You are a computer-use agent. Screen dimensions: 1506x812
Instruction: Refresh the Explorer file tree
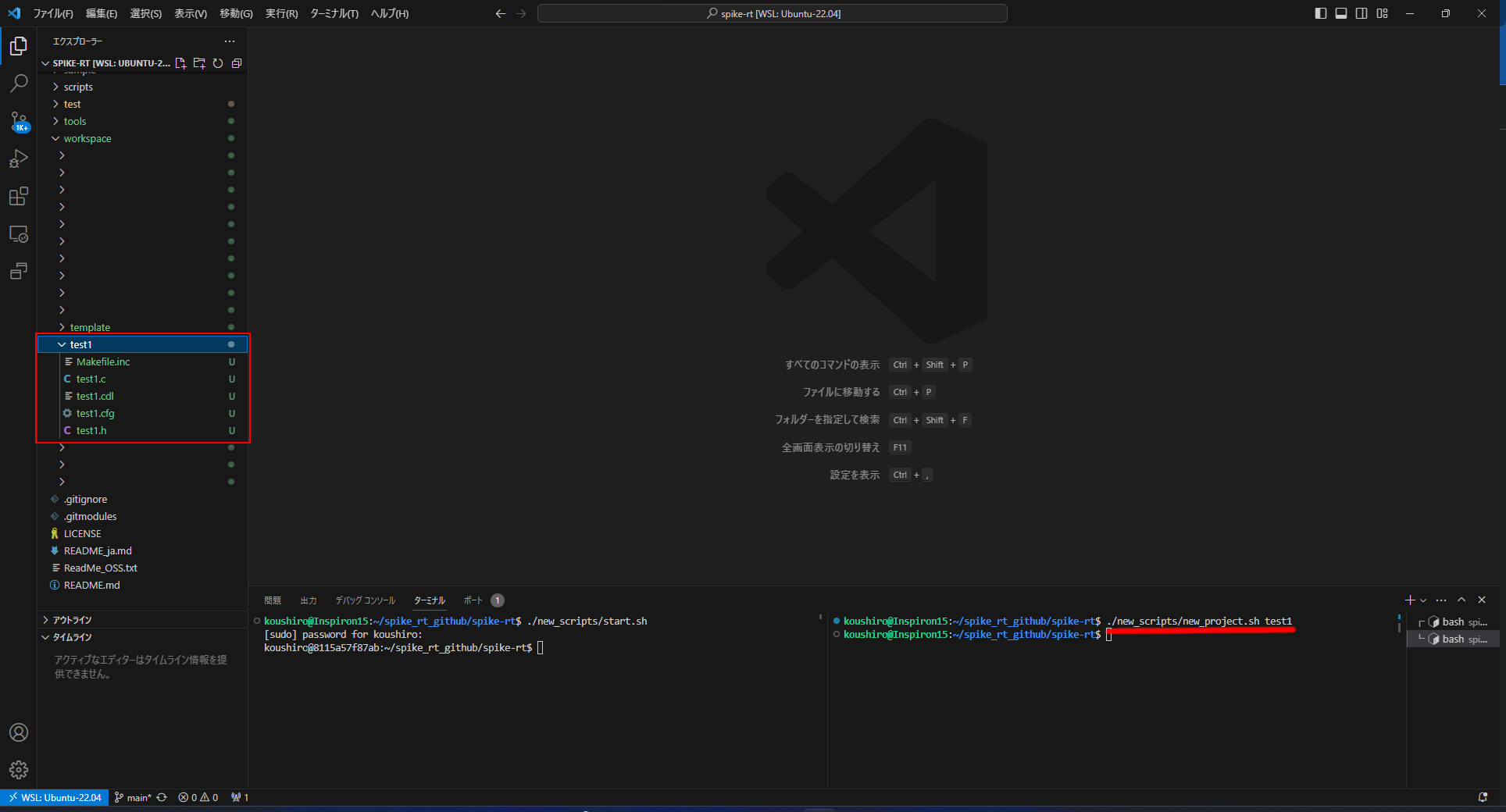[x=218, y=63]
